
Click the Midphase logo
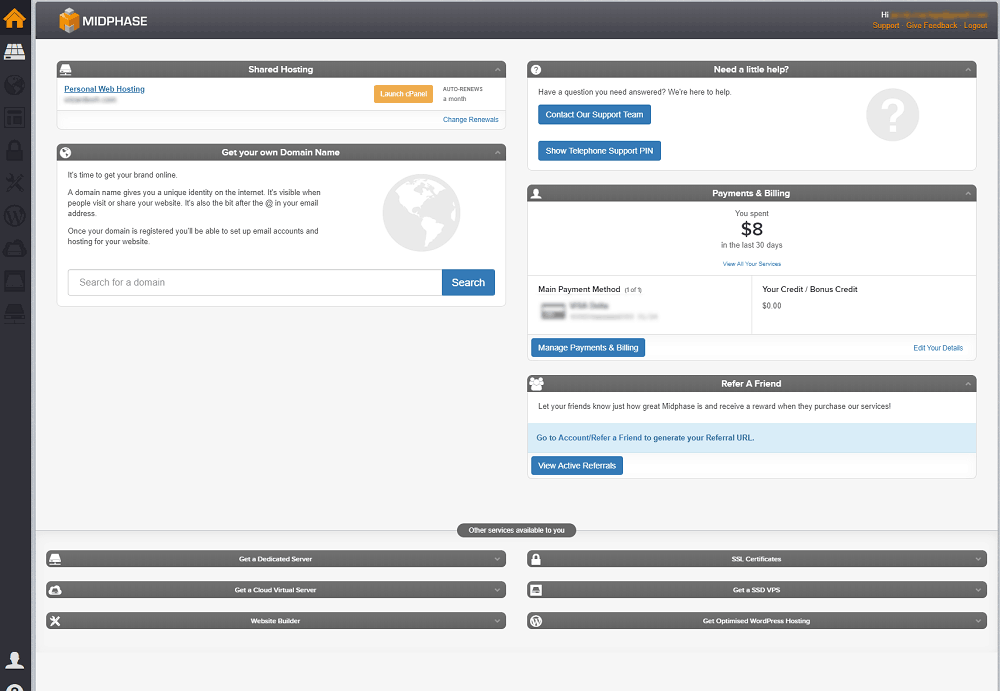(x=103, y=20)
